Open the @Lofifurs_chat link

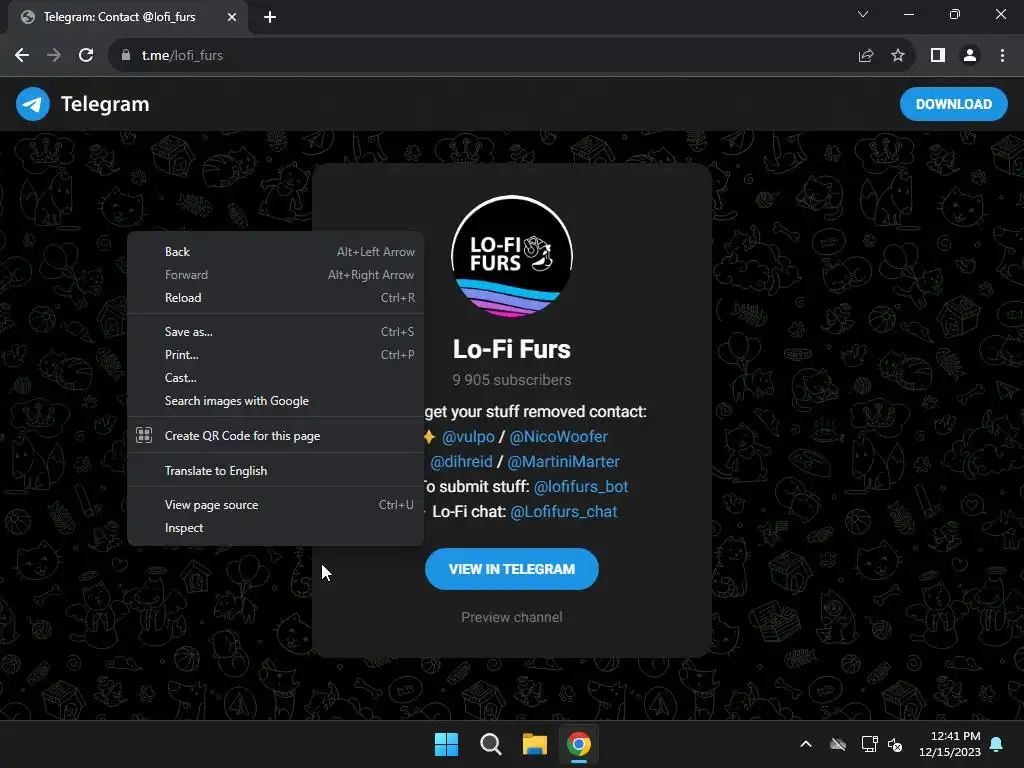pos(564,511)
